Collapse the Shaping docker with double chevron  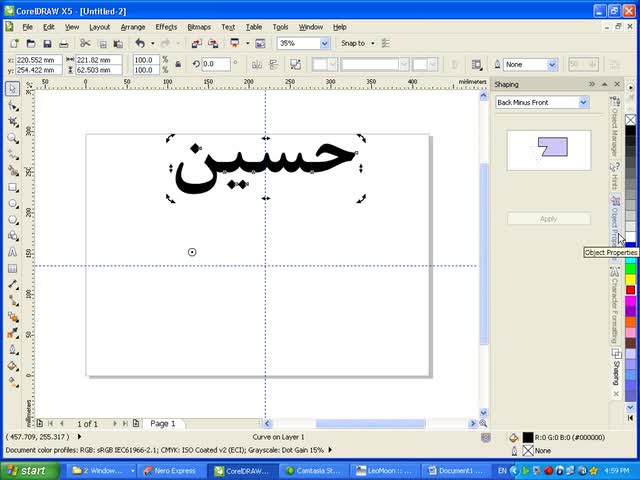[x=592, y=84]
